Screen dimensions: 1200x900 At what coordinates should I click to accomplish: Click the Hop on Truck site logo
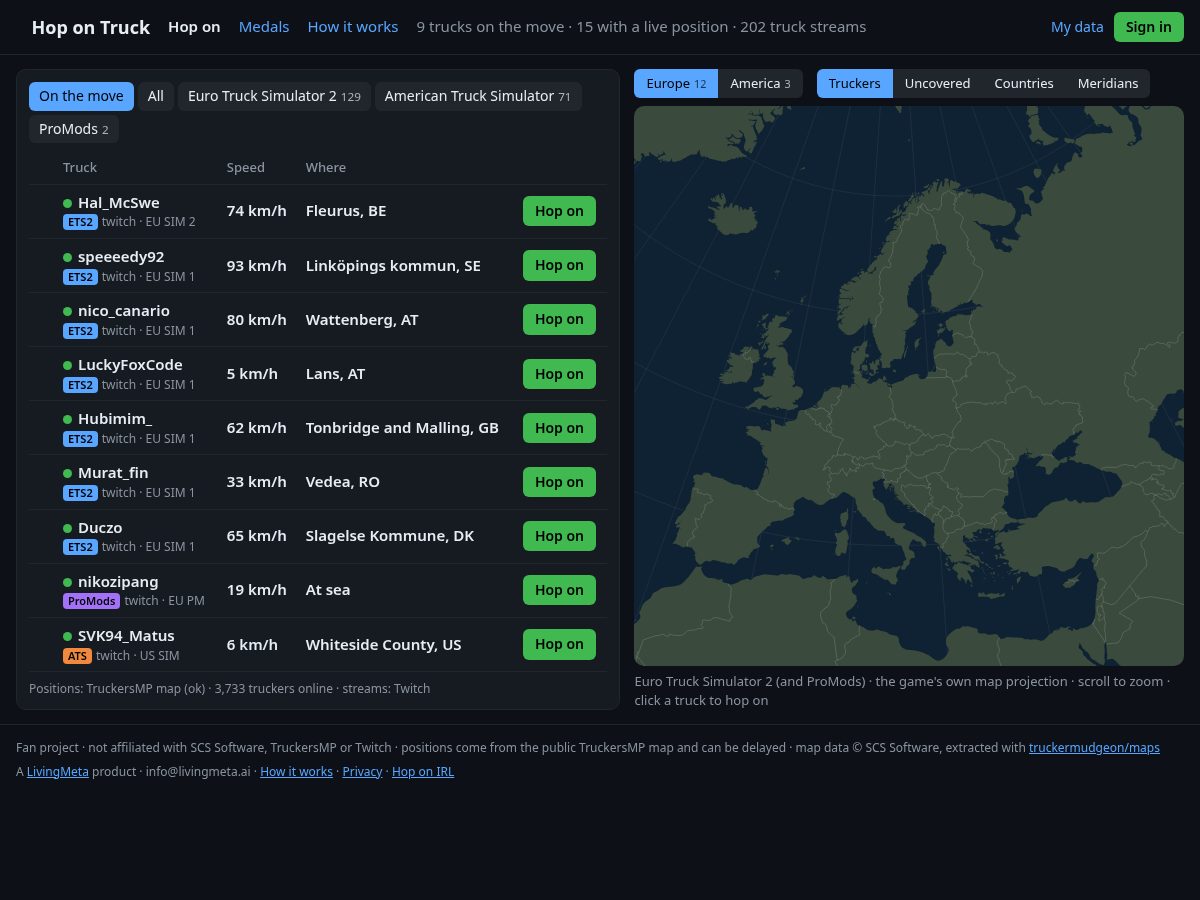click(x=91, y=27)
